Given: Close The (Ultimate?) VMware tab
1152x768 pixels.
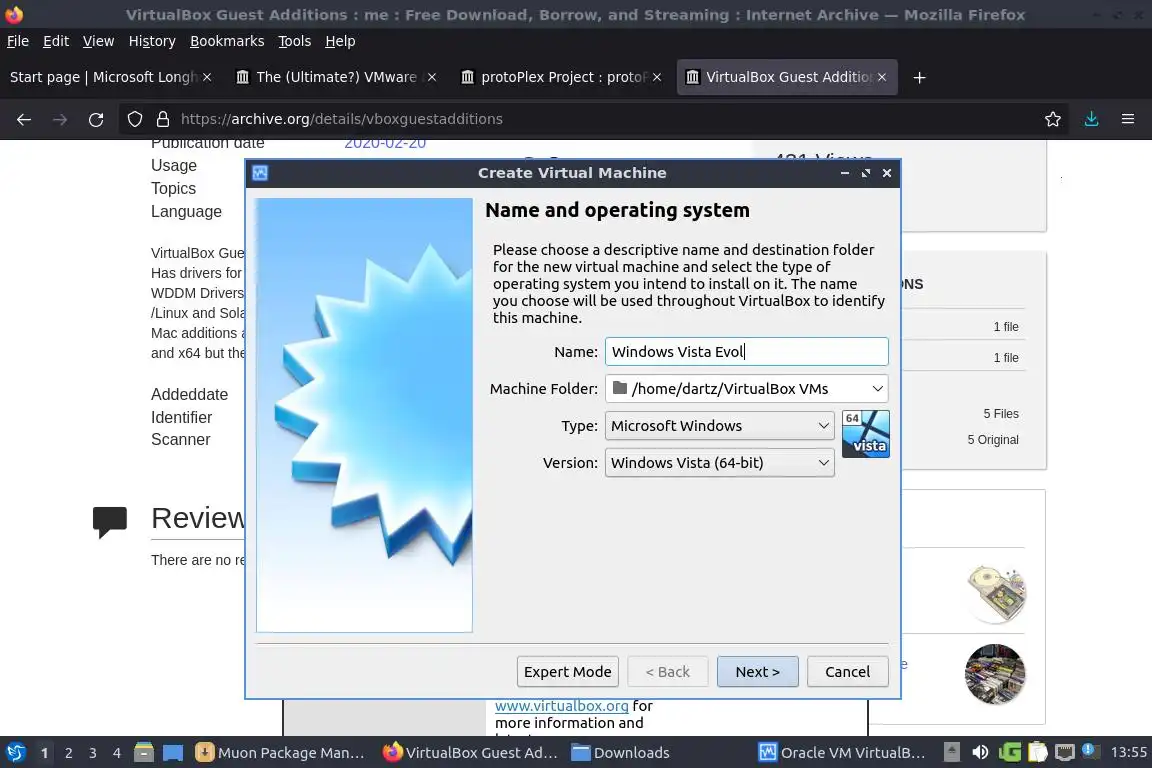Looking at the screenshot, I should coord(432,77).
